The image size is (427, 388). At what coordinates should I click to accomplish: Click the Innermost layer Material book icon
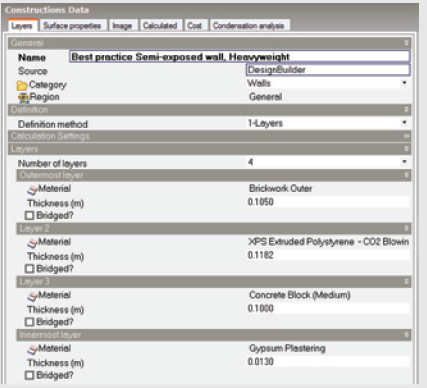[x=32, y=349]
